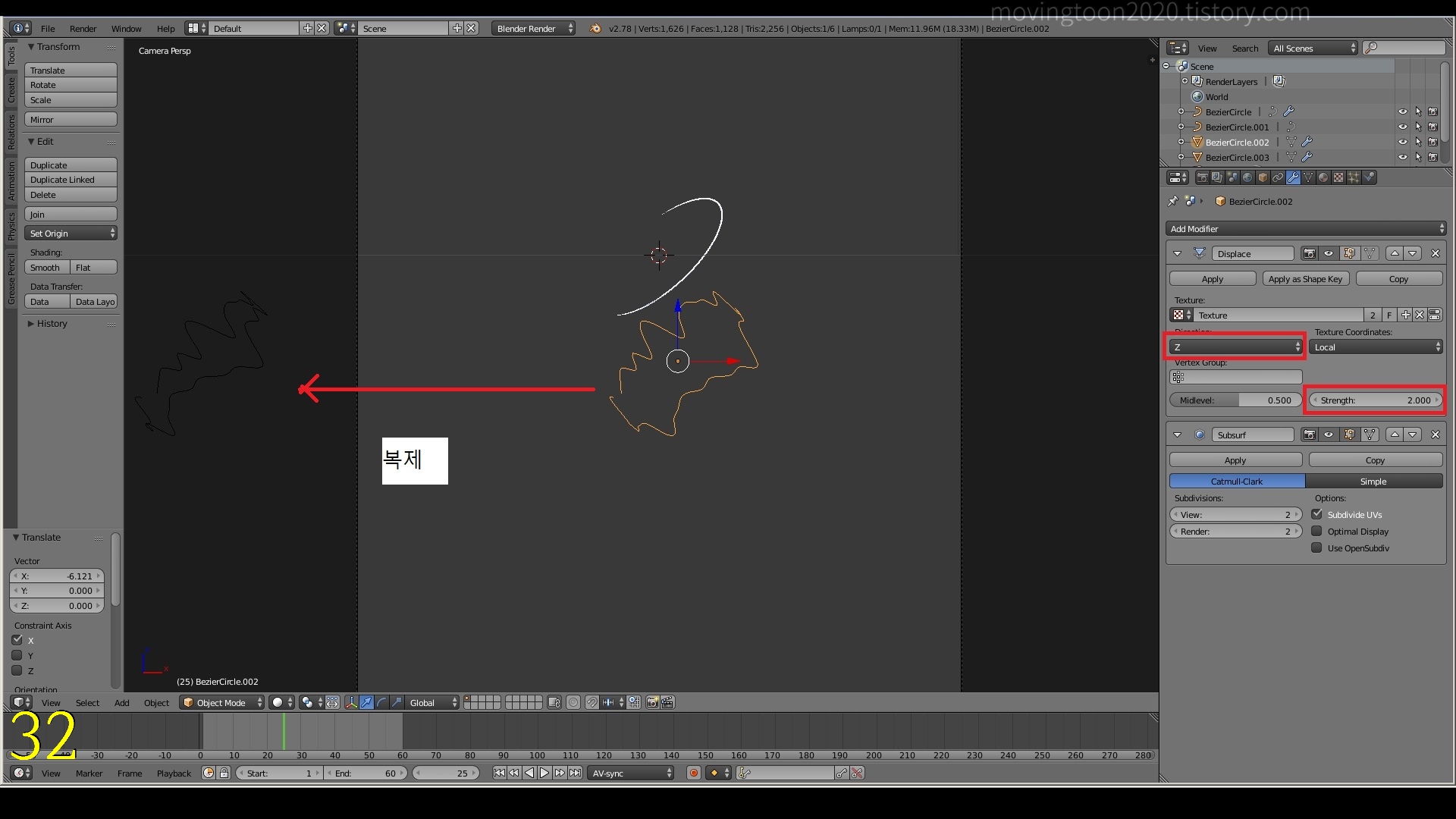Image resolution: width=1456 pixels, height=819 pixels.
Task: Collapse the Displace modifier panel
Action: 1177,253
